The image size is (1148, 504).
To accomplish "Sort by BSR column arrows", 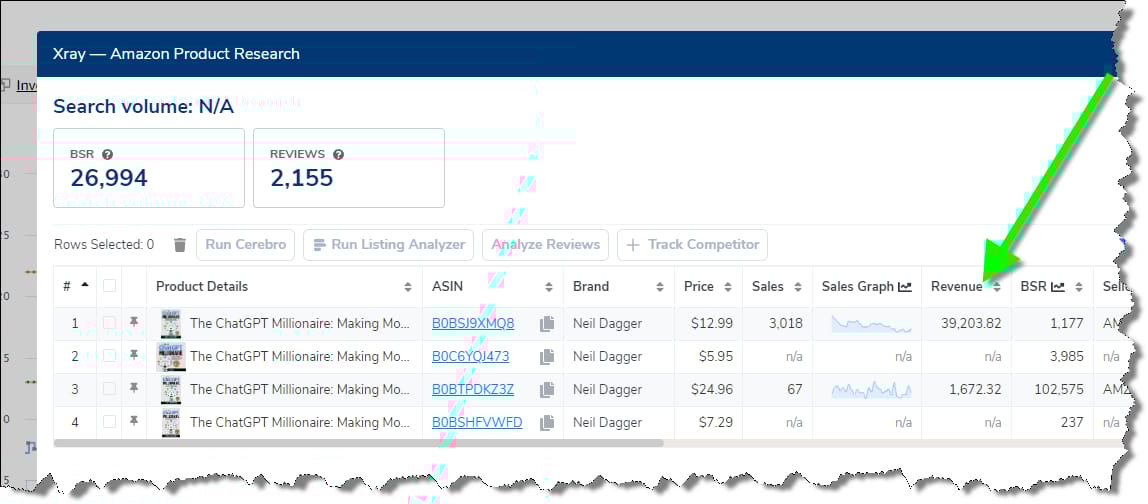I will pos(1078,287).
